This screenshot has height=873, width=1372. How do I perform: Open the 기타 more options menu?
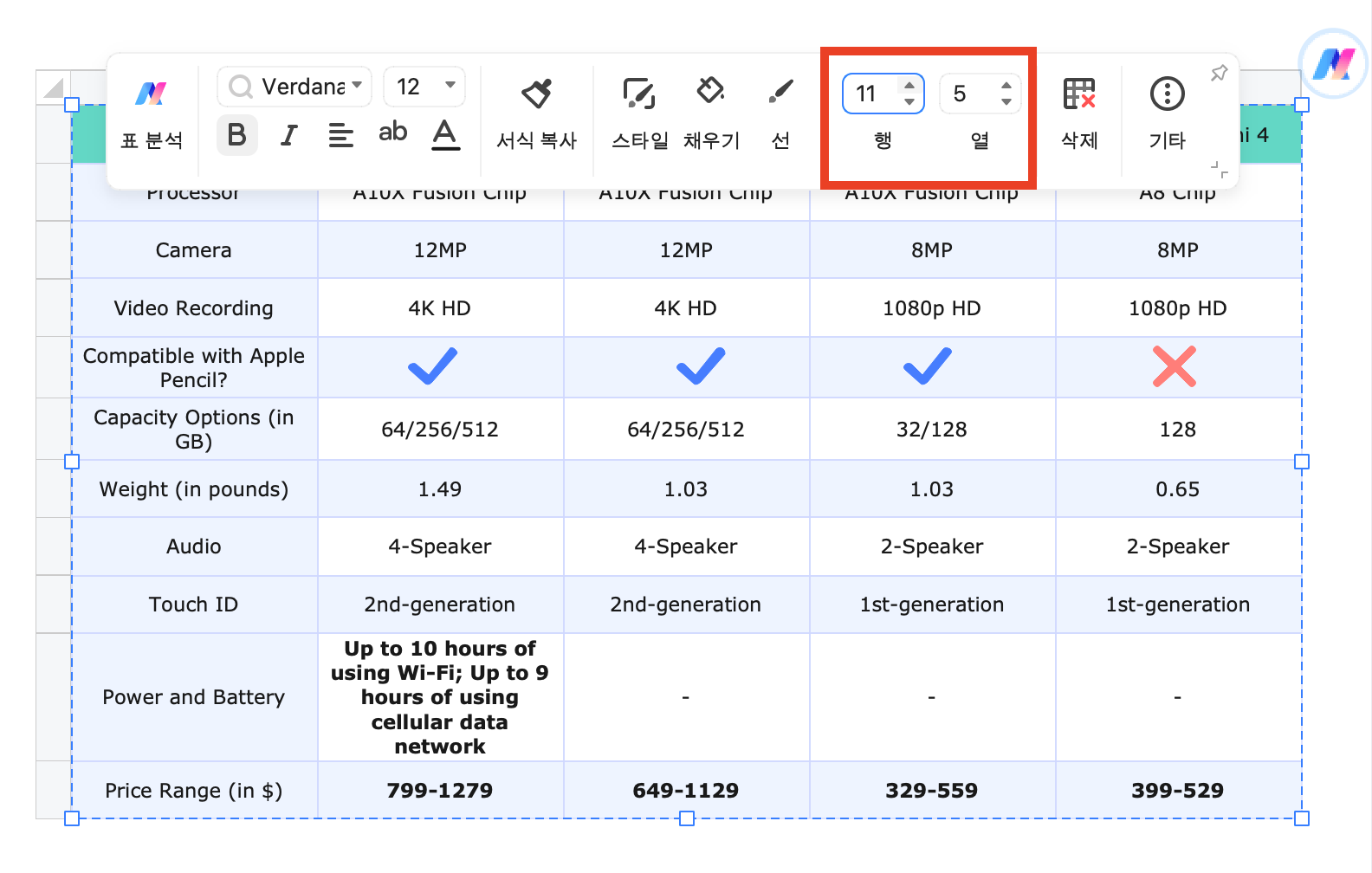(1167, 114)
